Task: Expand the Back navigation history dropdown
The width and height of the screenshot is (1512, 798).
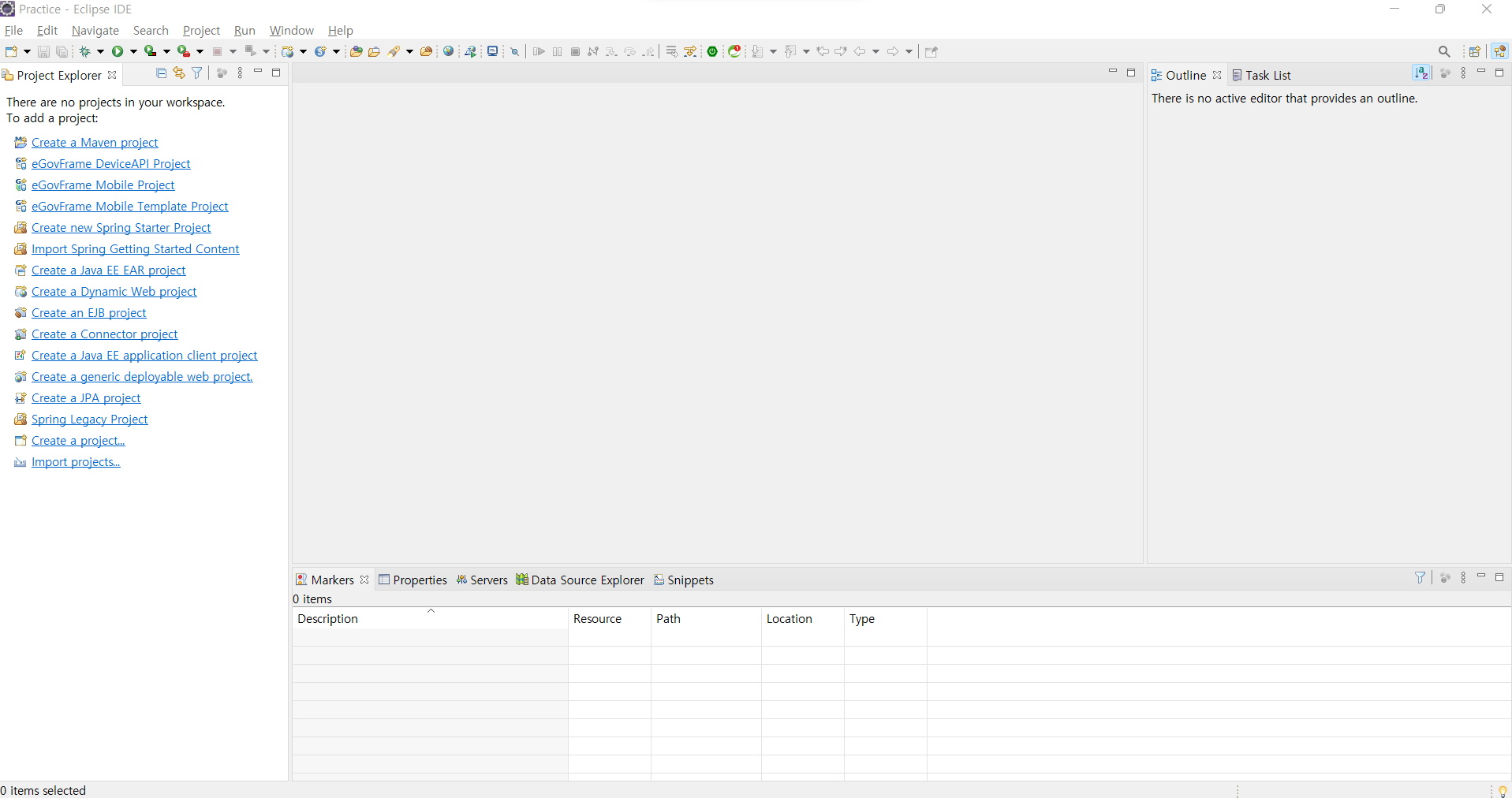Action: pyautogui.click(x=875, y=51)
